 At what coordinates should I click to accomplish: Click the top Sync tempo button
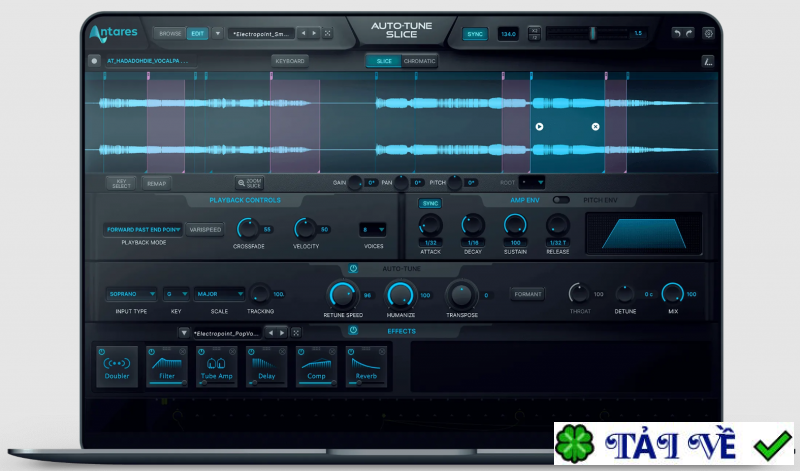(x=475, y=34)
